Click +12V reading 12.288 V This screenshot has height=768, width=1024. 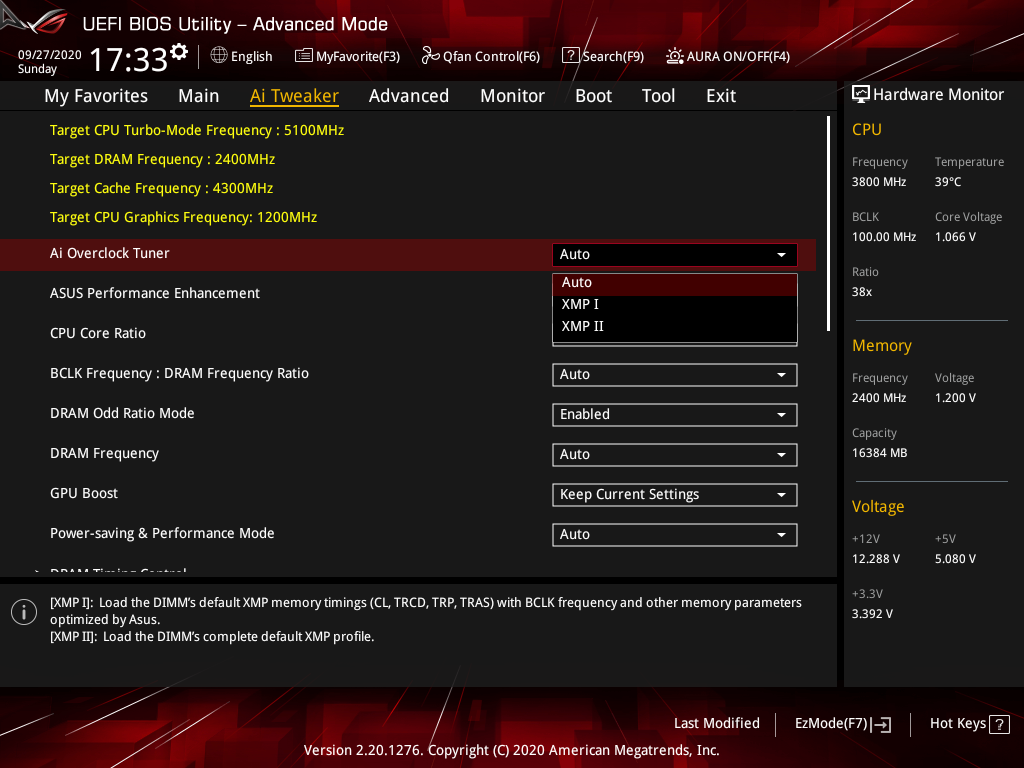[876, 559]
